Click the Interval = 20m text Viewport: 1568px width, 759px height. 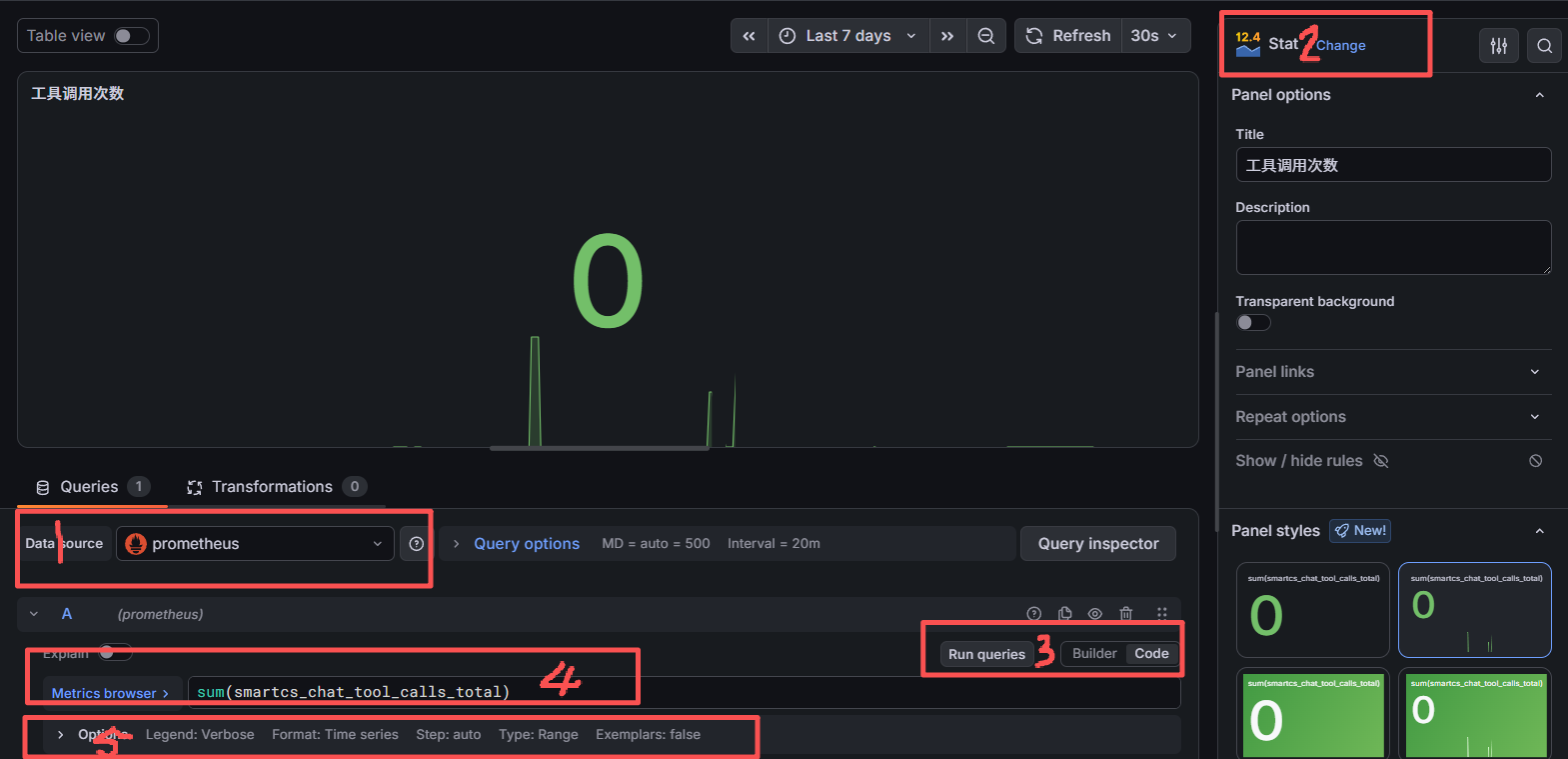click(x=774, y=544)
